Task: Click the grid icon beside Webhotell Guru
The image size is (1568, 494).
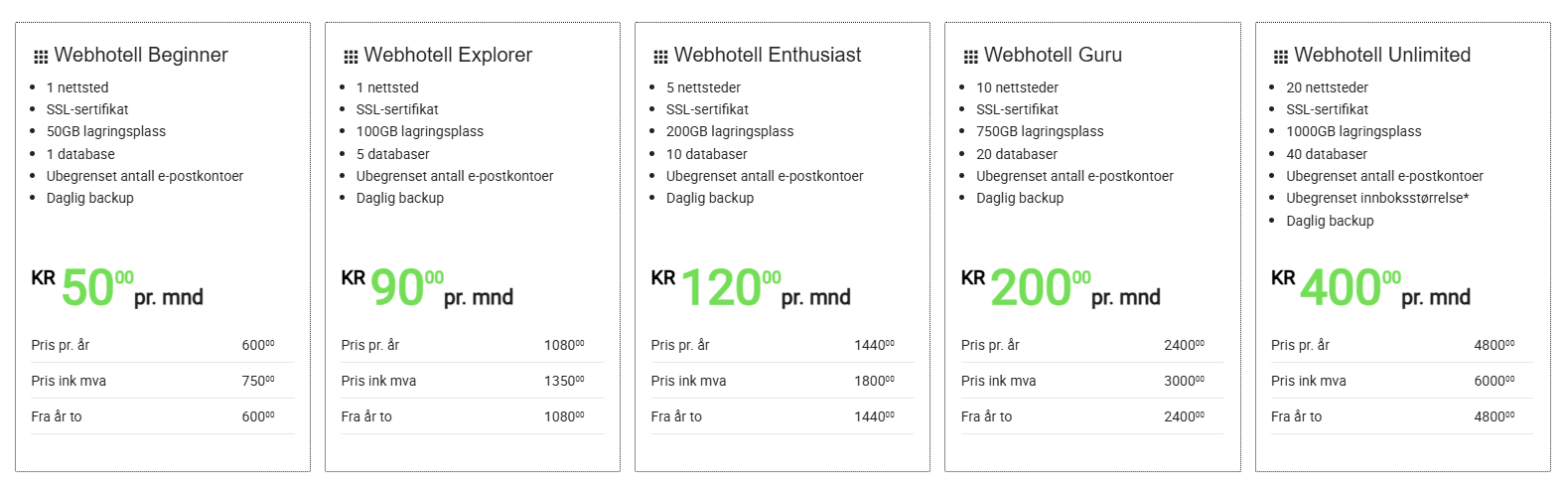Action: click(970, 57)
